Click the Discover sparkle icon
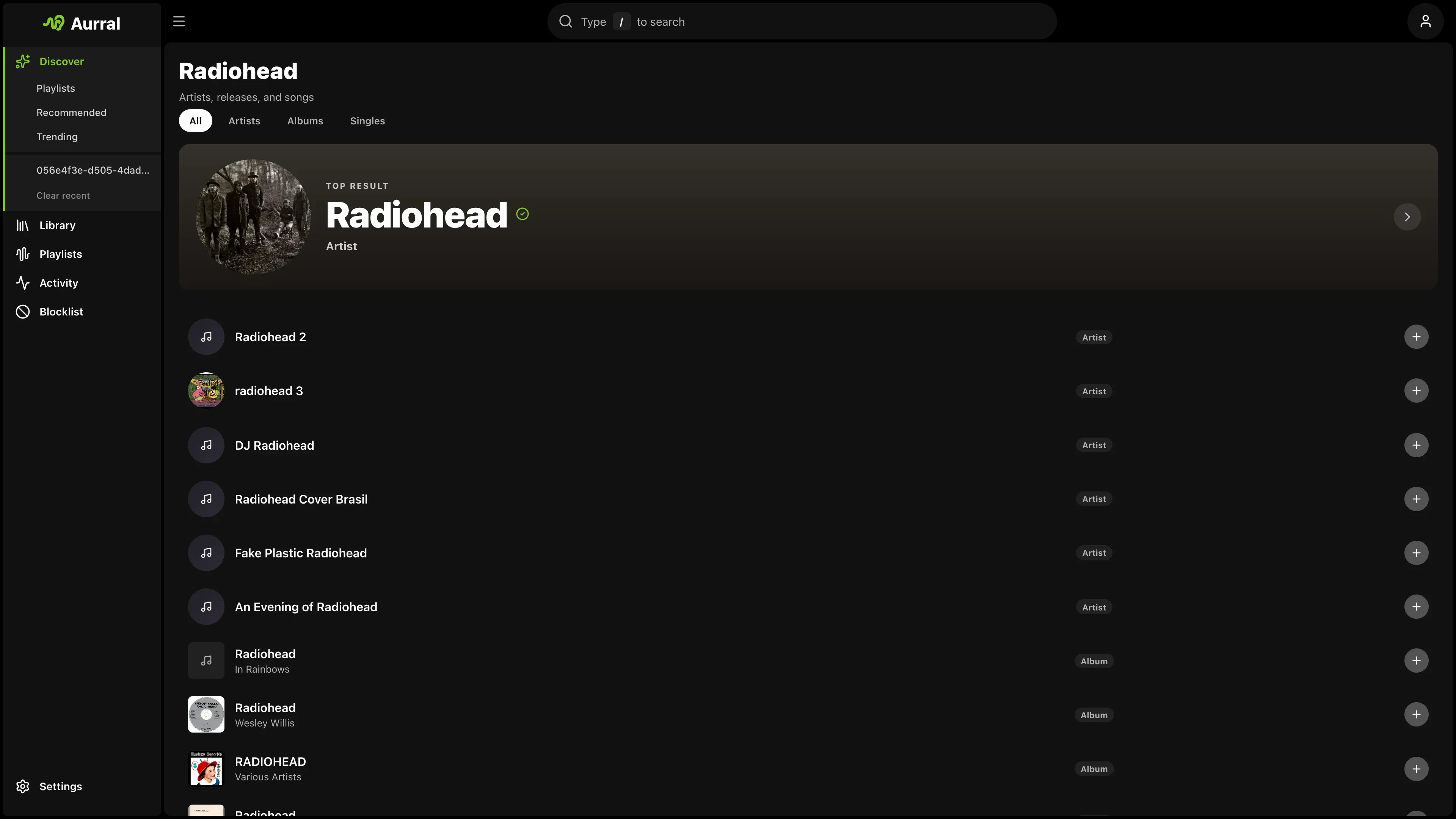The height and width of the screenshot is (819, 1456). coord(23,61)
